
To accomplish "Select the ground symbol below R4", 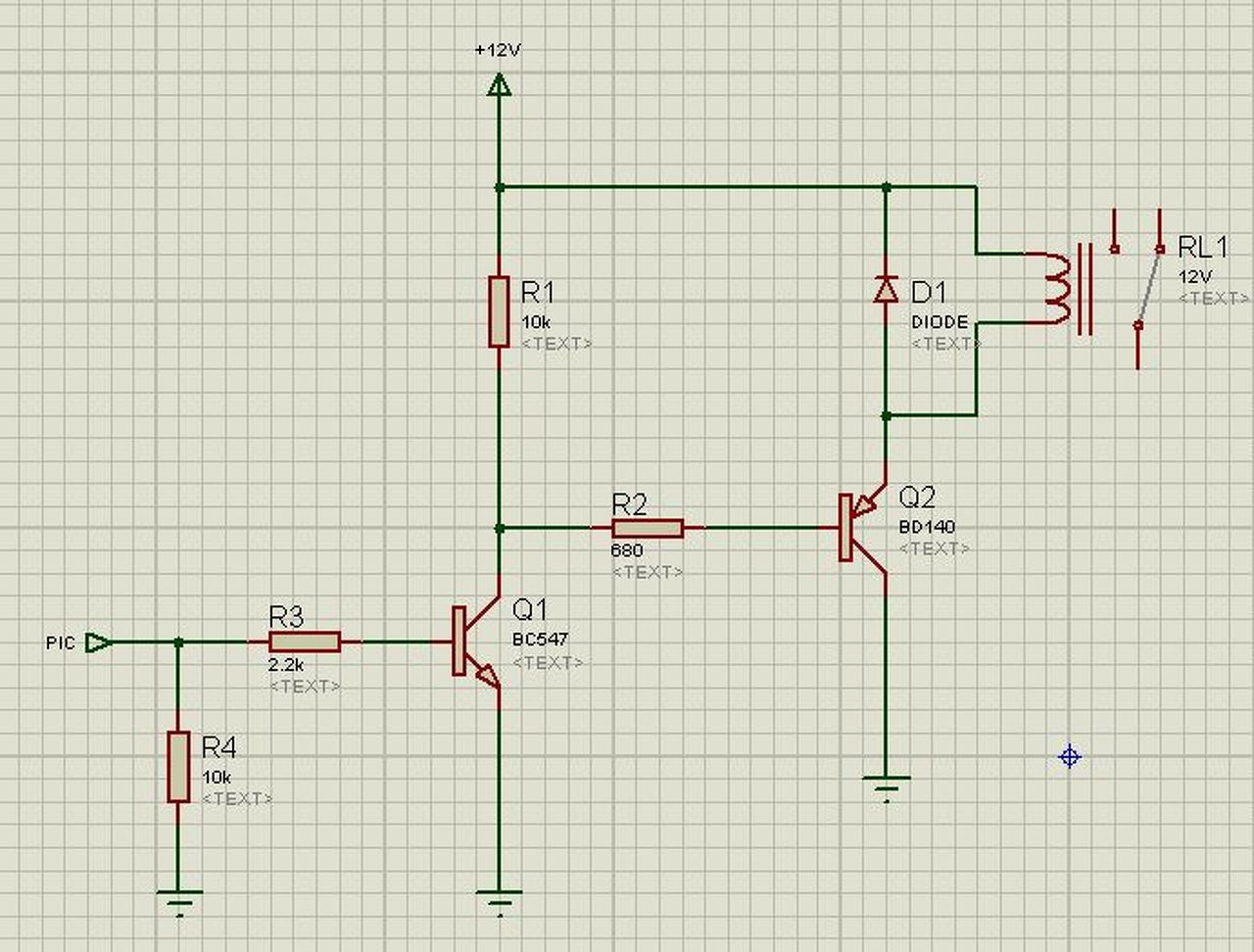I will [x=179, y=901].
